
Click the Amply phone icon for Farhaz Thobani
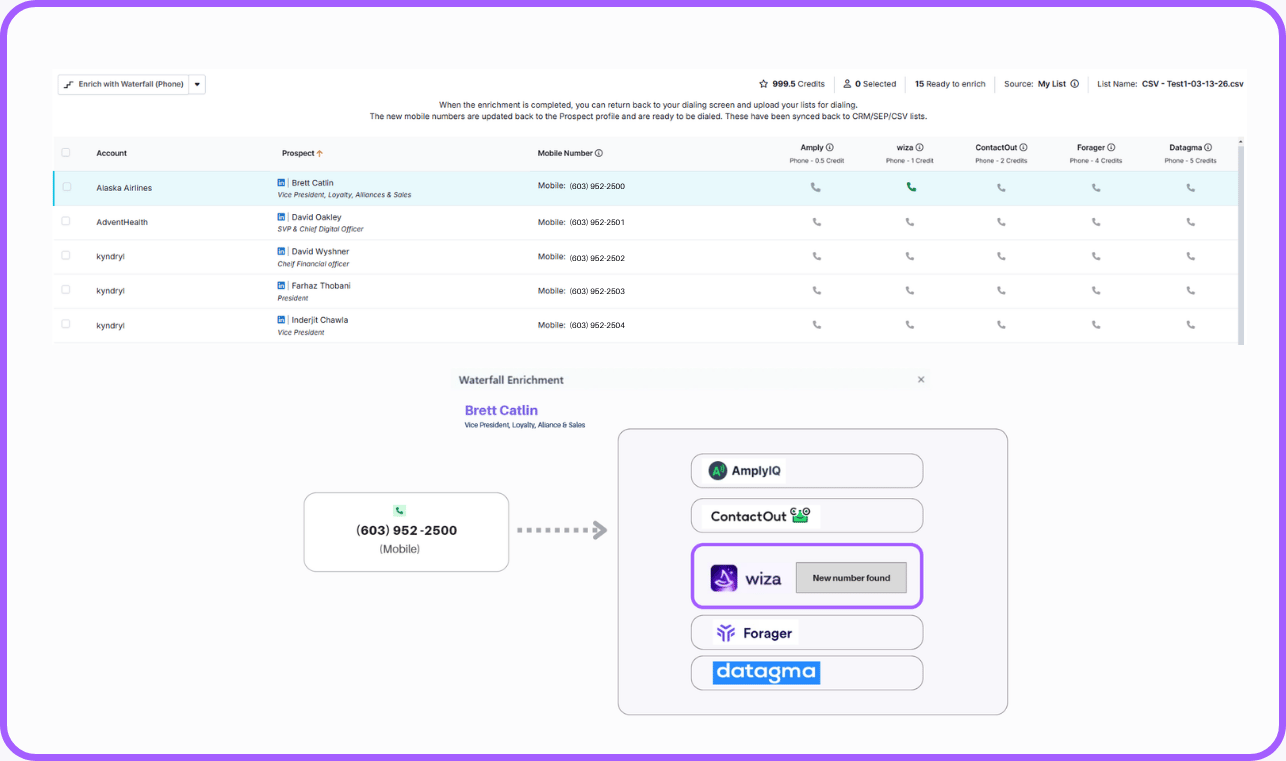(x=816, y=290)
